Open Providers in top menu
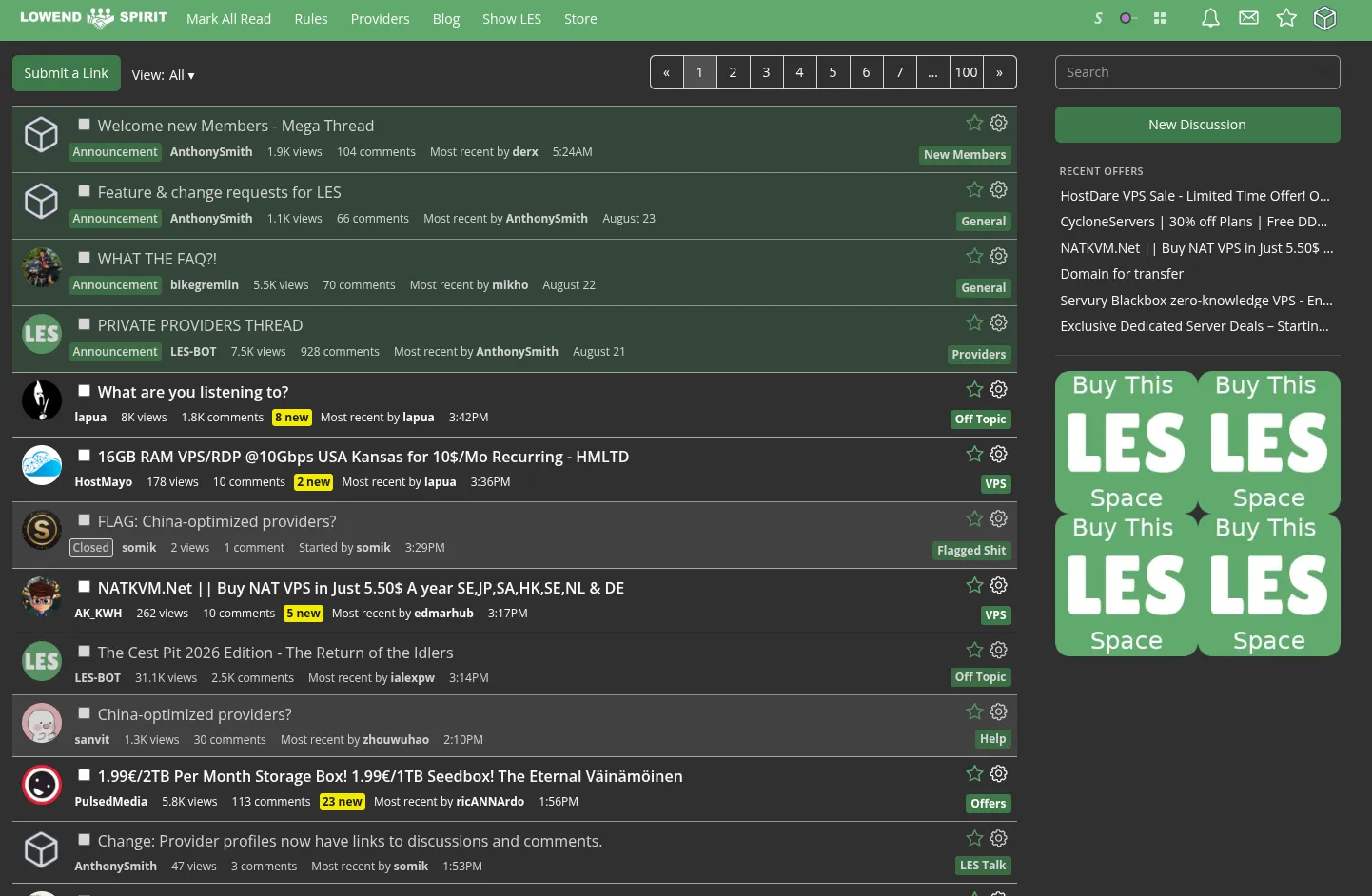This screenshot has width=1372, height=896. [380, 19]
